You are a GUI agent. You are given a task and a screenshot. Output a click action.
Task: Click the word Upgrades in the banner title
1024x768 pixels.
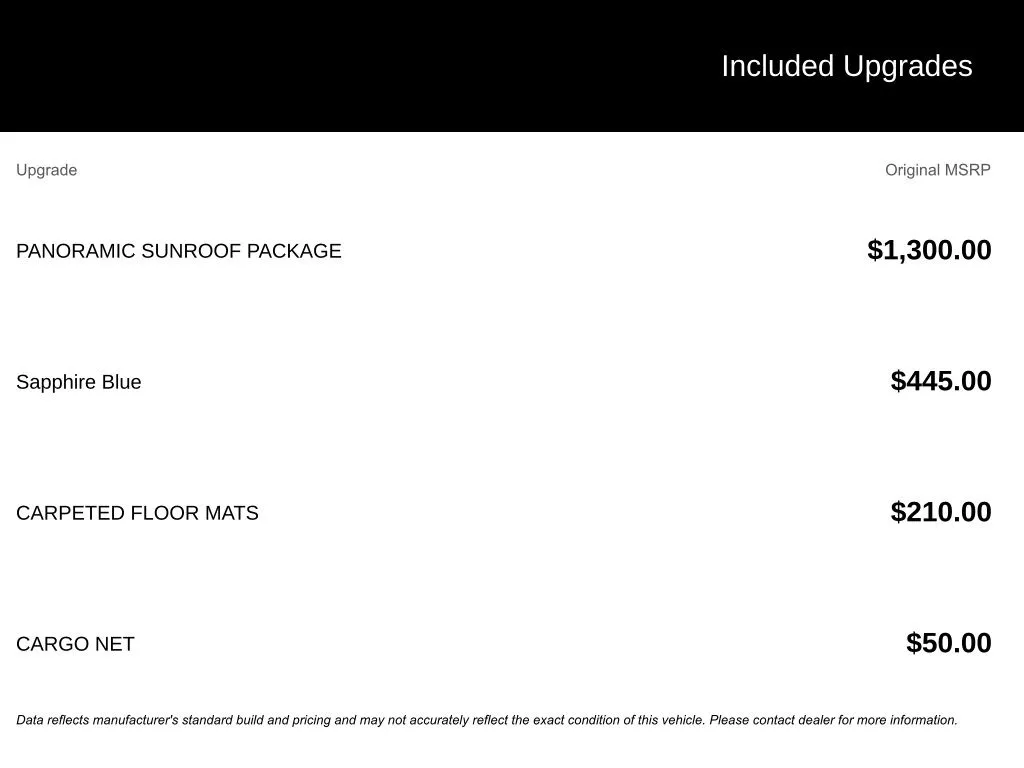tap(907, 66)
